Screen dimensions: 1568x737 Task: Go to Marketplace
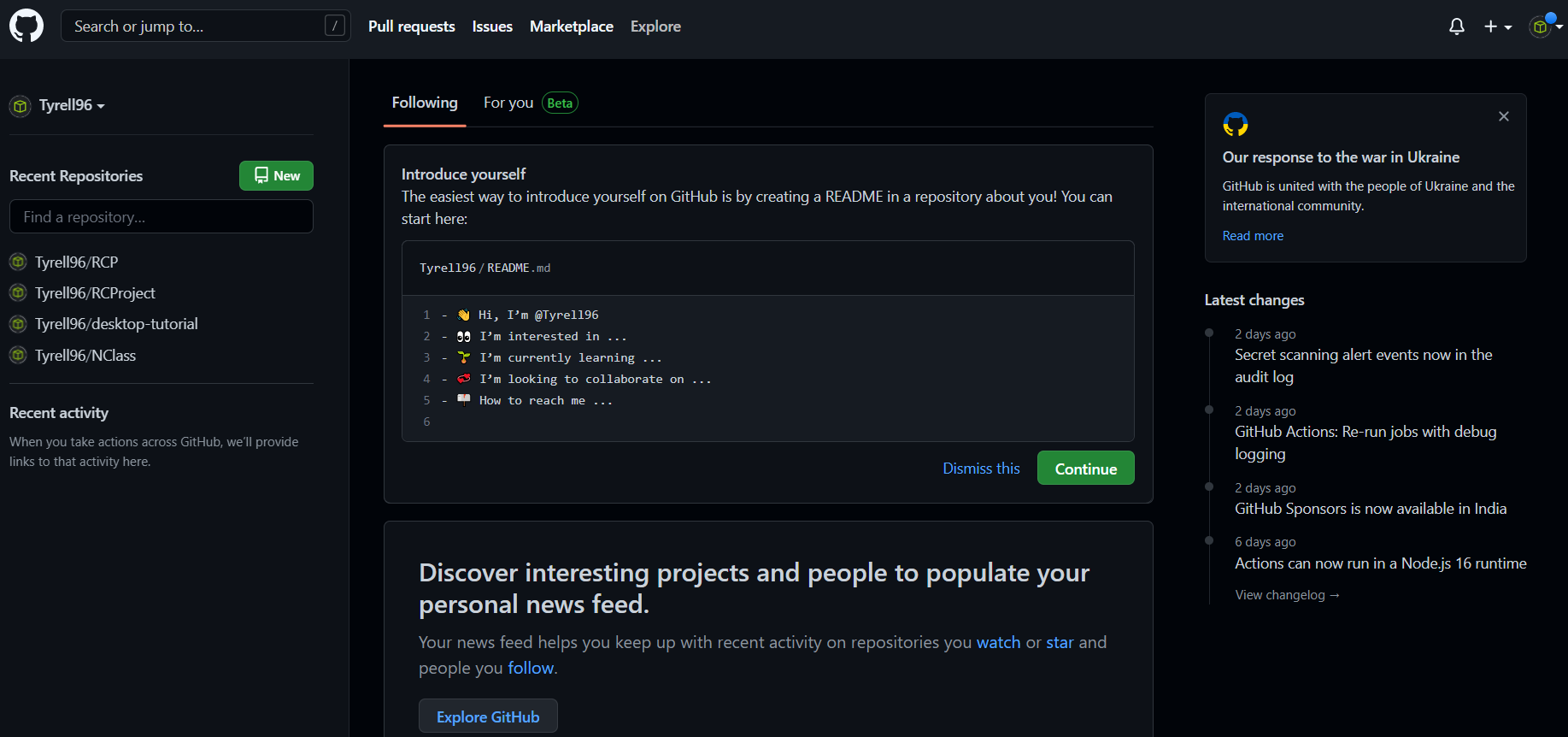point(572,27)
